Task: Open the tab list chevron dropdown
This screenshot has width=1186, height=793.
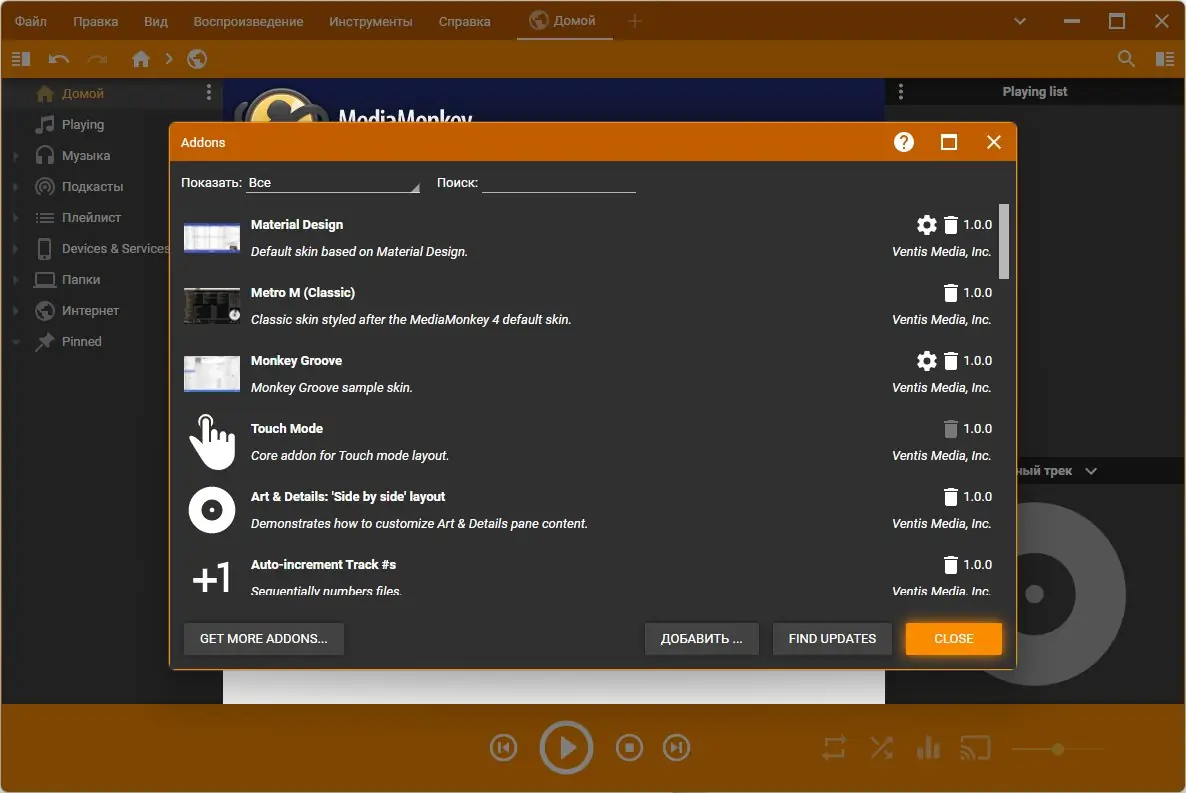Action: coord(1020,21)
